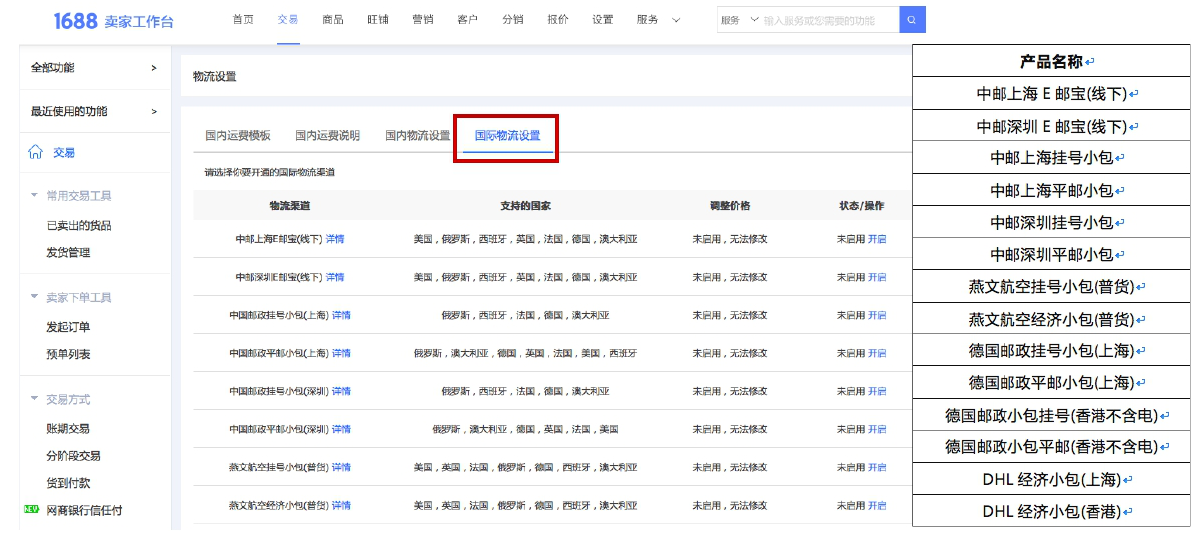Collapse the 交易方式 section triangle

(x=34, y=398)
